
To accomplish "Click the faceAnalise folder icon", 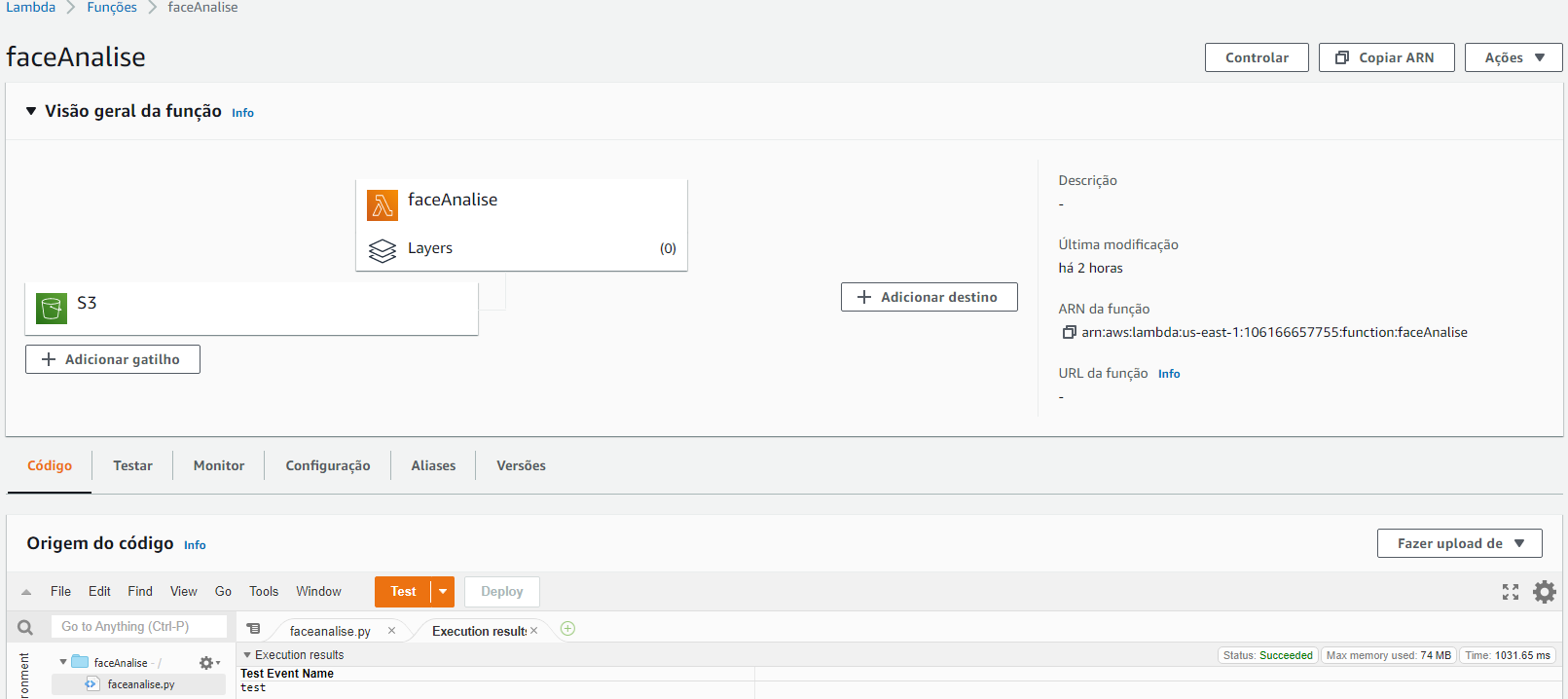I will pos(80,662).
